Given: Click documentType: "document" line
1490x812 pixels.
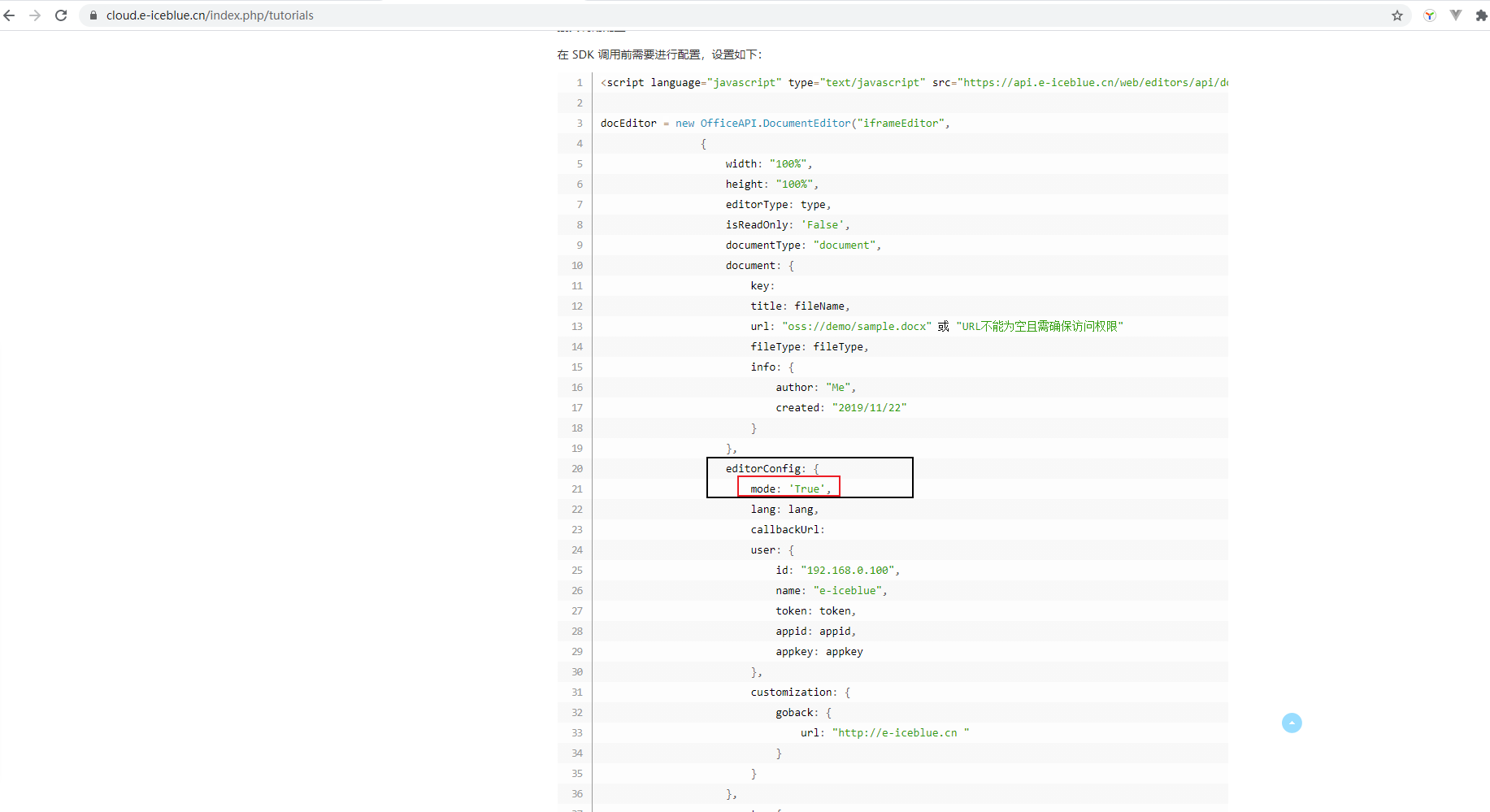Looking at the screenshot, I should coord(804,245).
